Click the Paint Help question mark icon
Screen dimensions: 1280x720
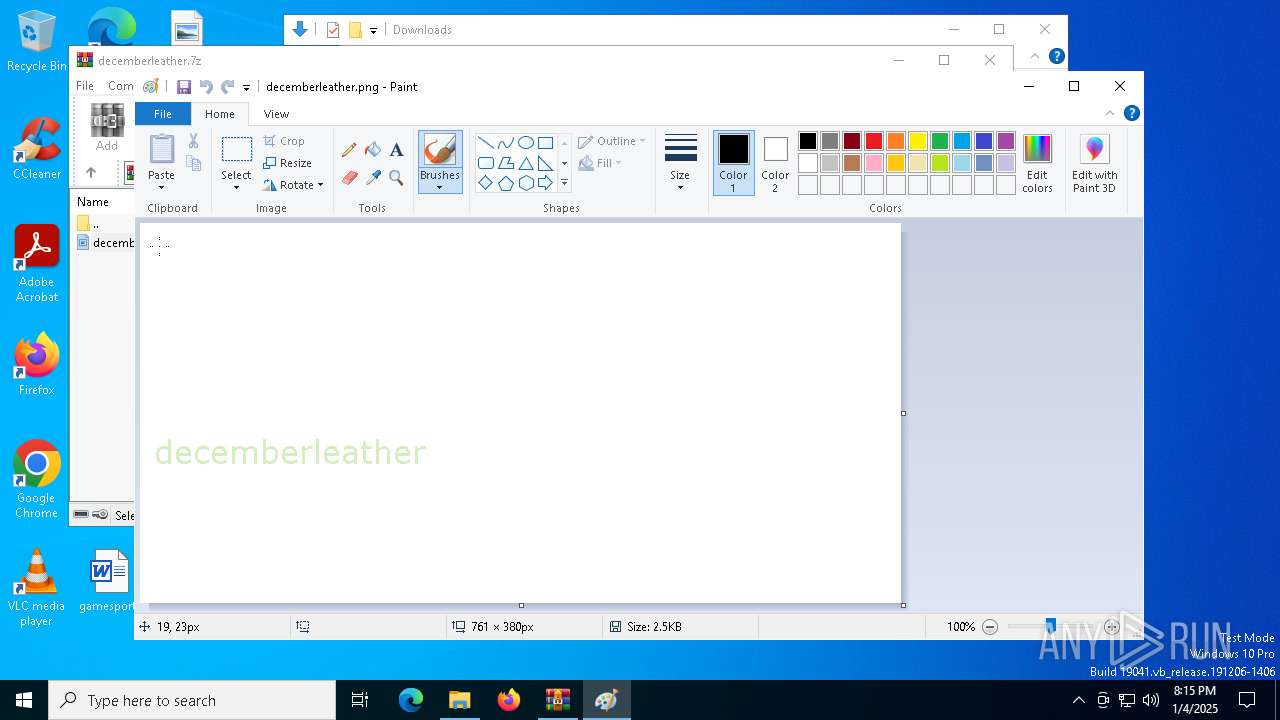(x=1131, y=113)
